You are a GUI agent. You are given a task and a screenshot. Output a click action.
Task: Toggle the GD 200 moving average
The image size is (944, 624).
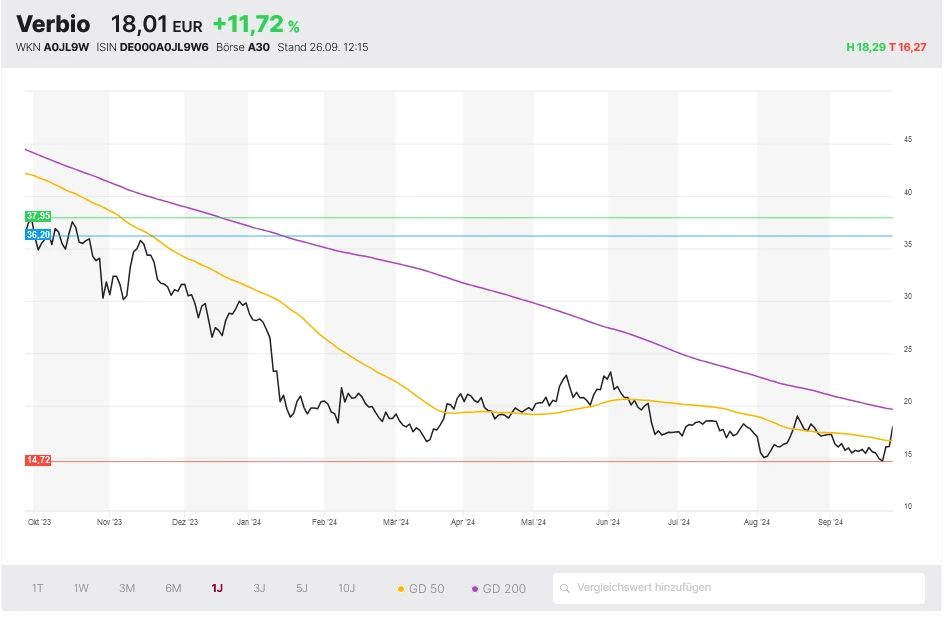point(498,588)
